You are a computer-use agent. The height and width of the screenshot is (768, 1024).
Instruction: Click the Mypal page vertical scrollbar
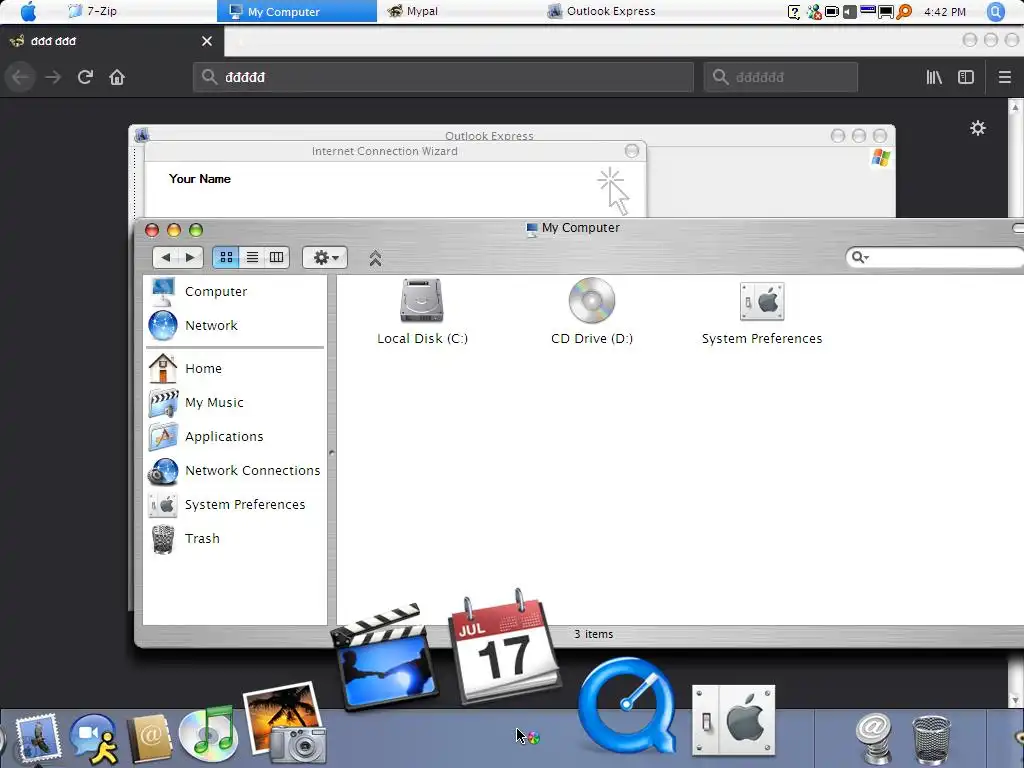click(x=1015, y=402)
